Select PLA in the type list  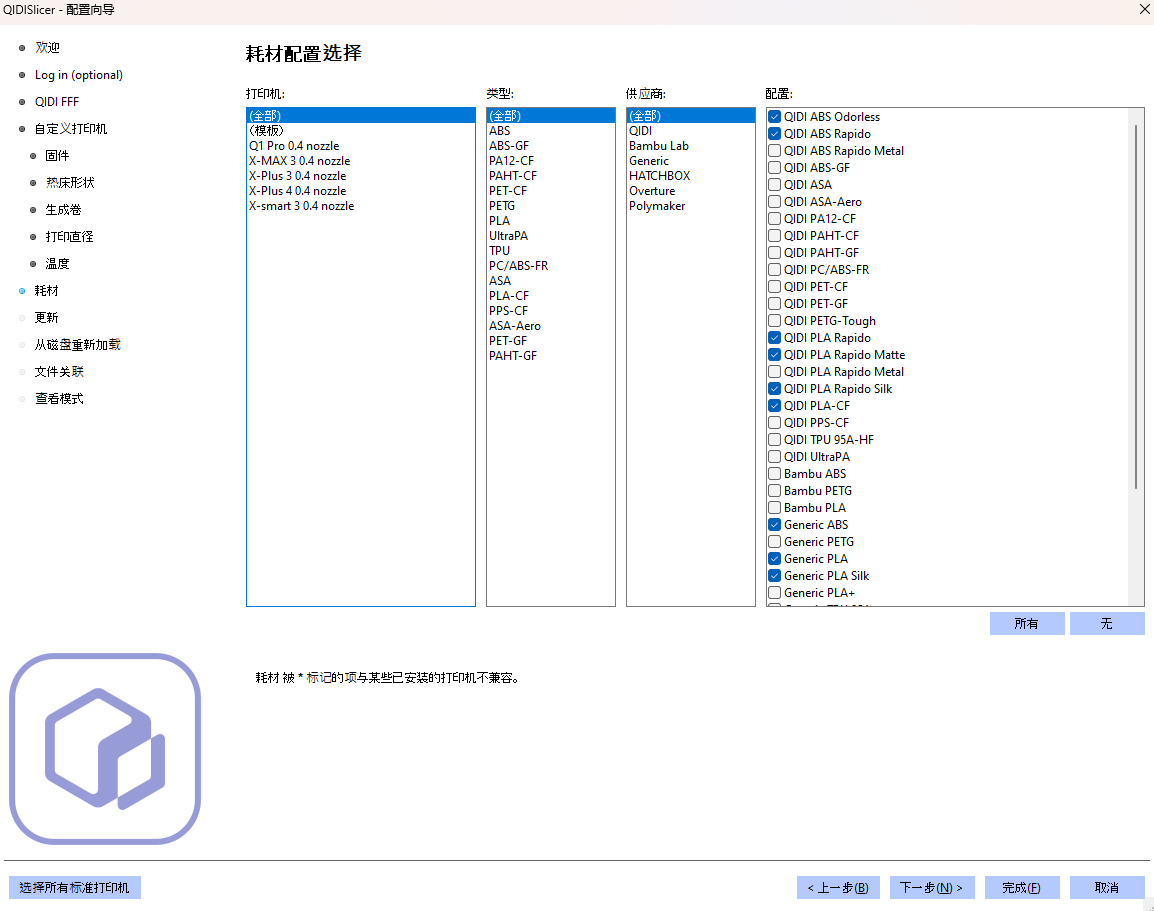pyautogui.click(x=551, y=221)
